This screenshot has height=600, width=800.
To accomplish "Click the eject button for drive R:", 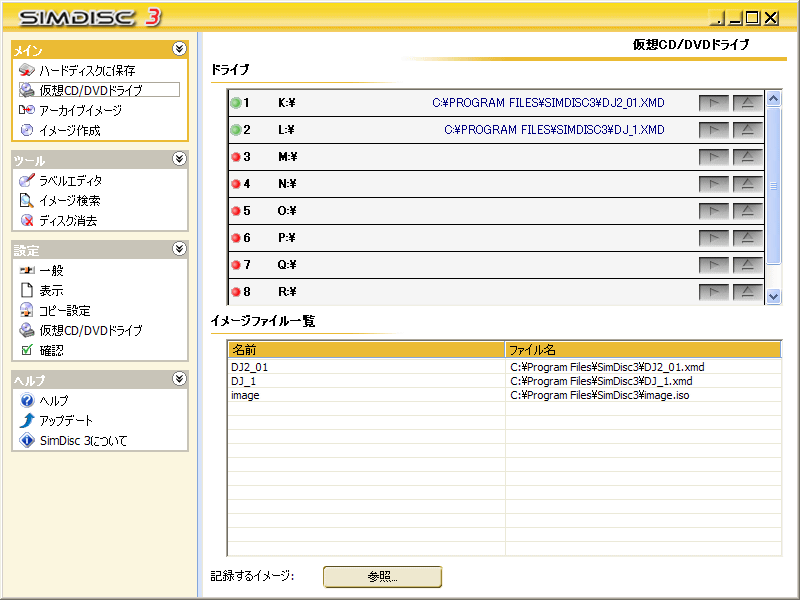I will [x=747, y=292].
